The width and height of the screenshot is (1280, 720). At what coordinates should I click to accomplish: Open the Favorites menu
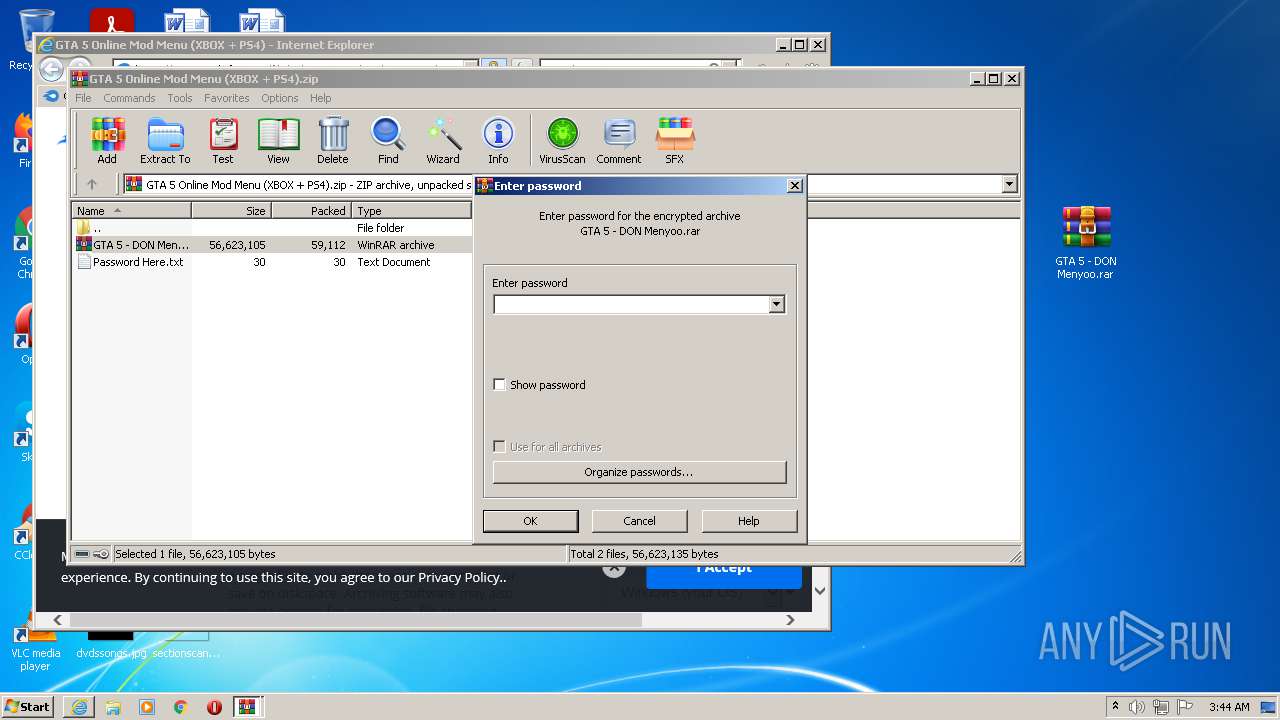click(x=227, y=98)
